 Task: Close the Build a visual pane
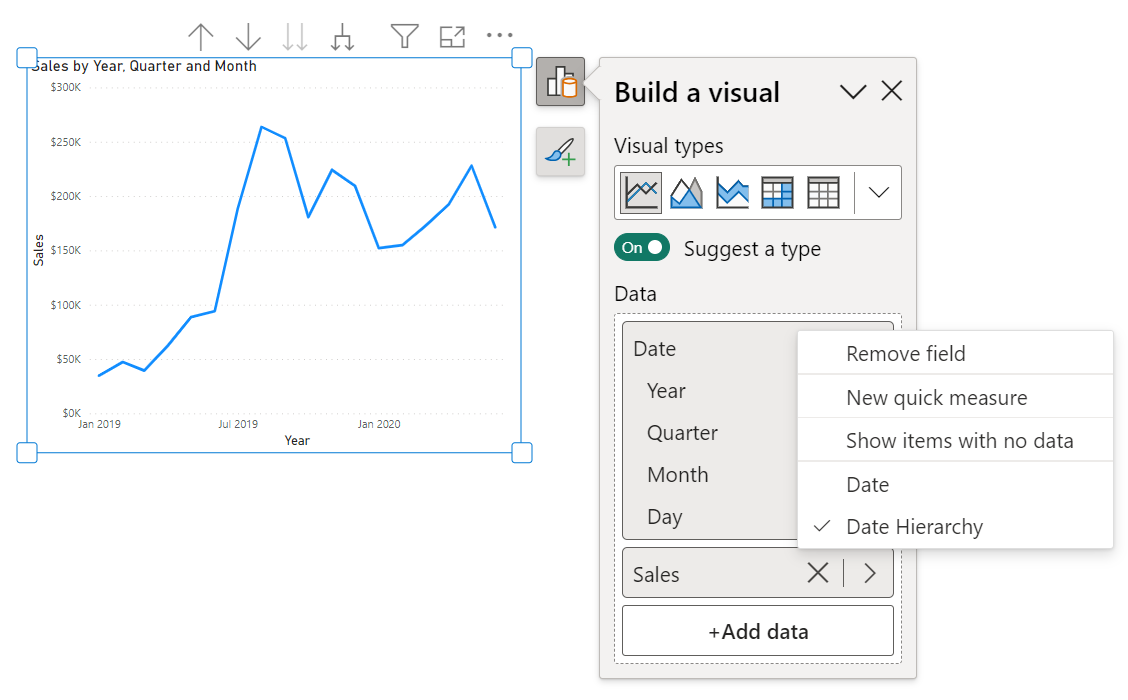pos(892,91)
